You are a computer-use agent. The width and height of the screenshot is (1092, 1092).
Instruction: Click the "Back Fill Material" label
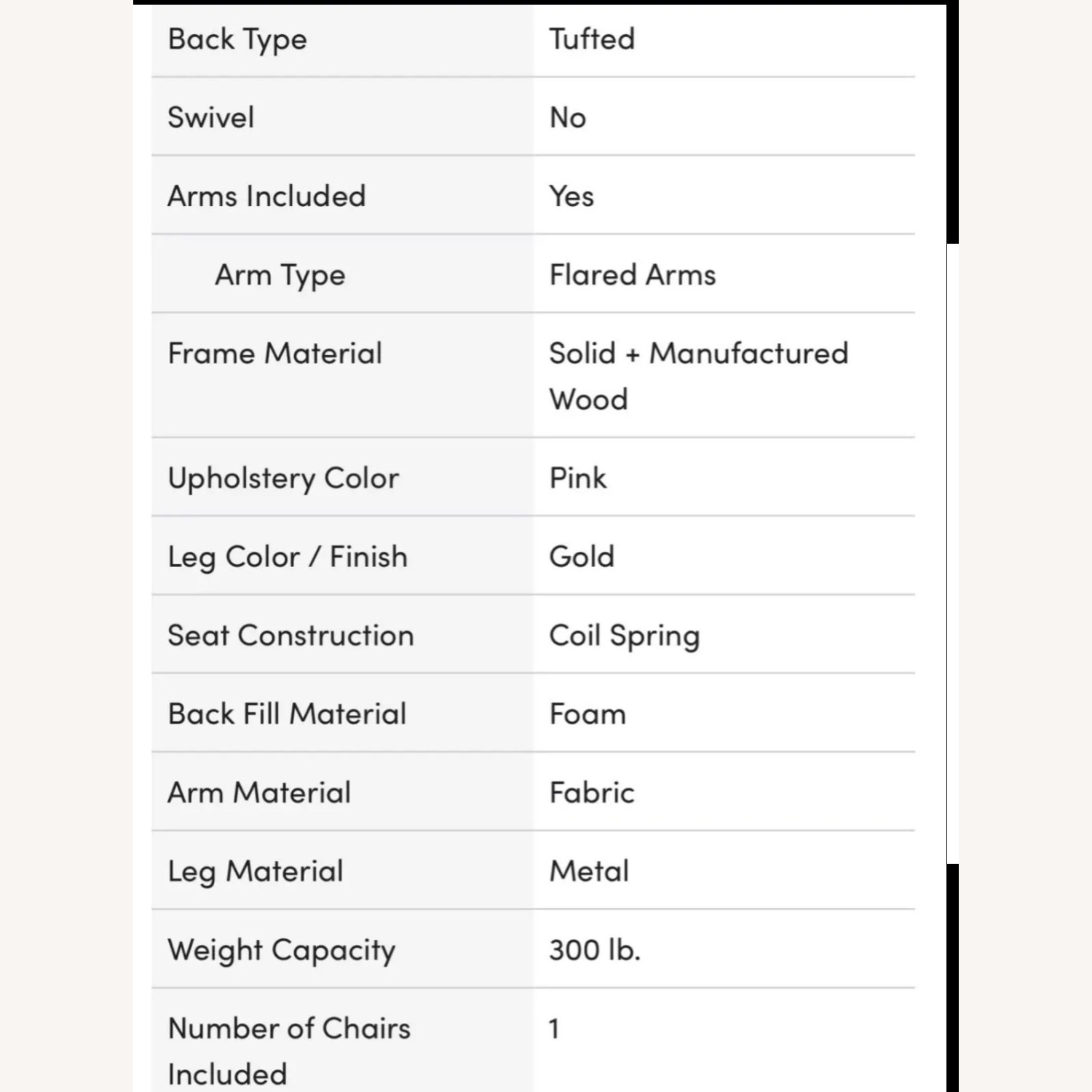pyautogui.click(x=287, y=714)
